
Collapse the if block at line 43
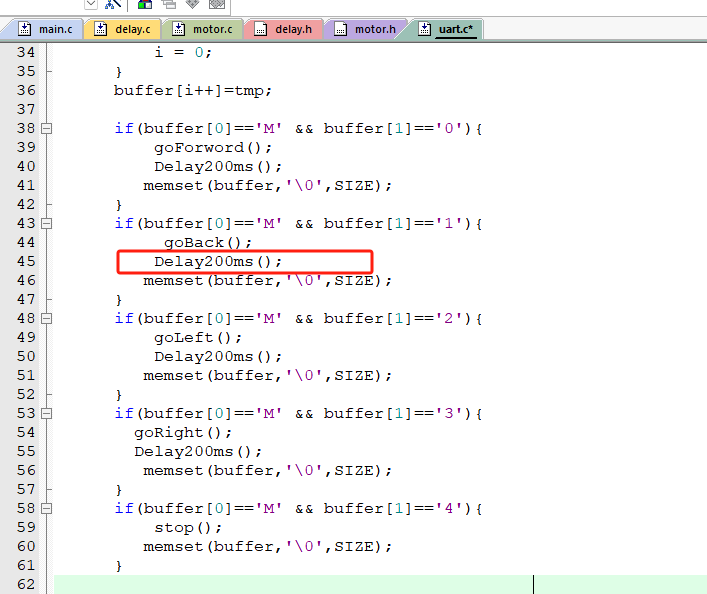46,224
